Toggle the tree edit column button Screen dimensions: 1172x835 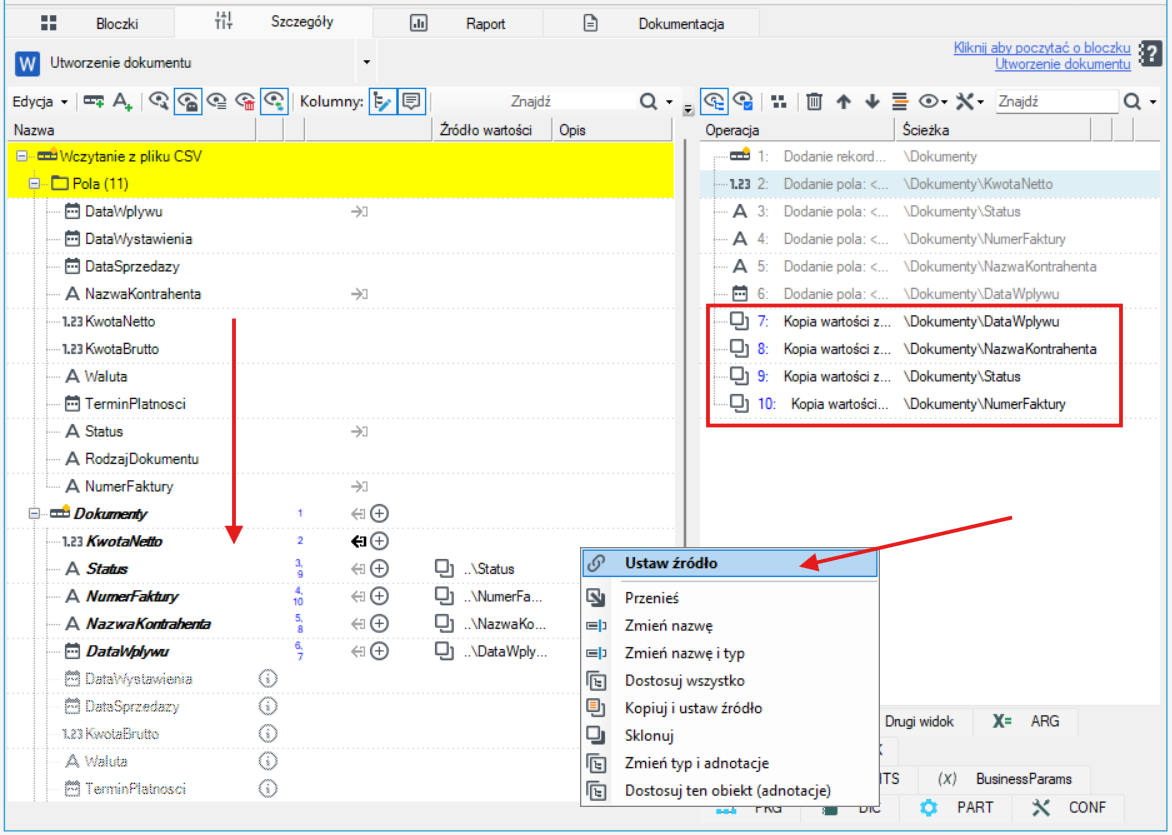383,102
